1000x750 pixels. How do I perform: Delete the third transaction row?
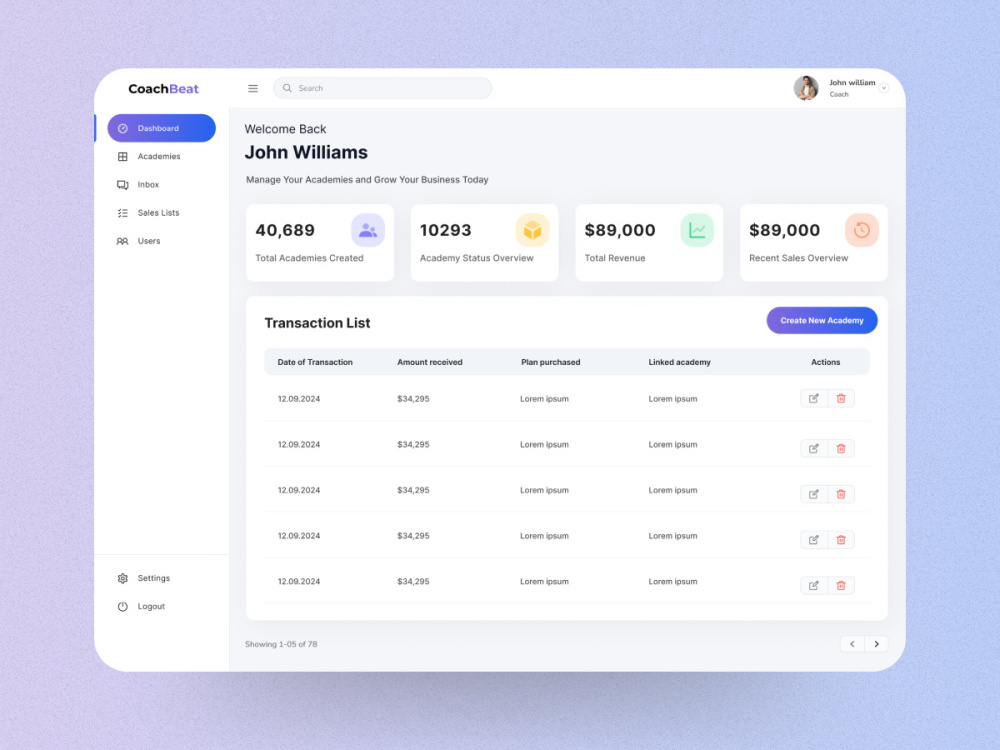(x=841, y=494)
